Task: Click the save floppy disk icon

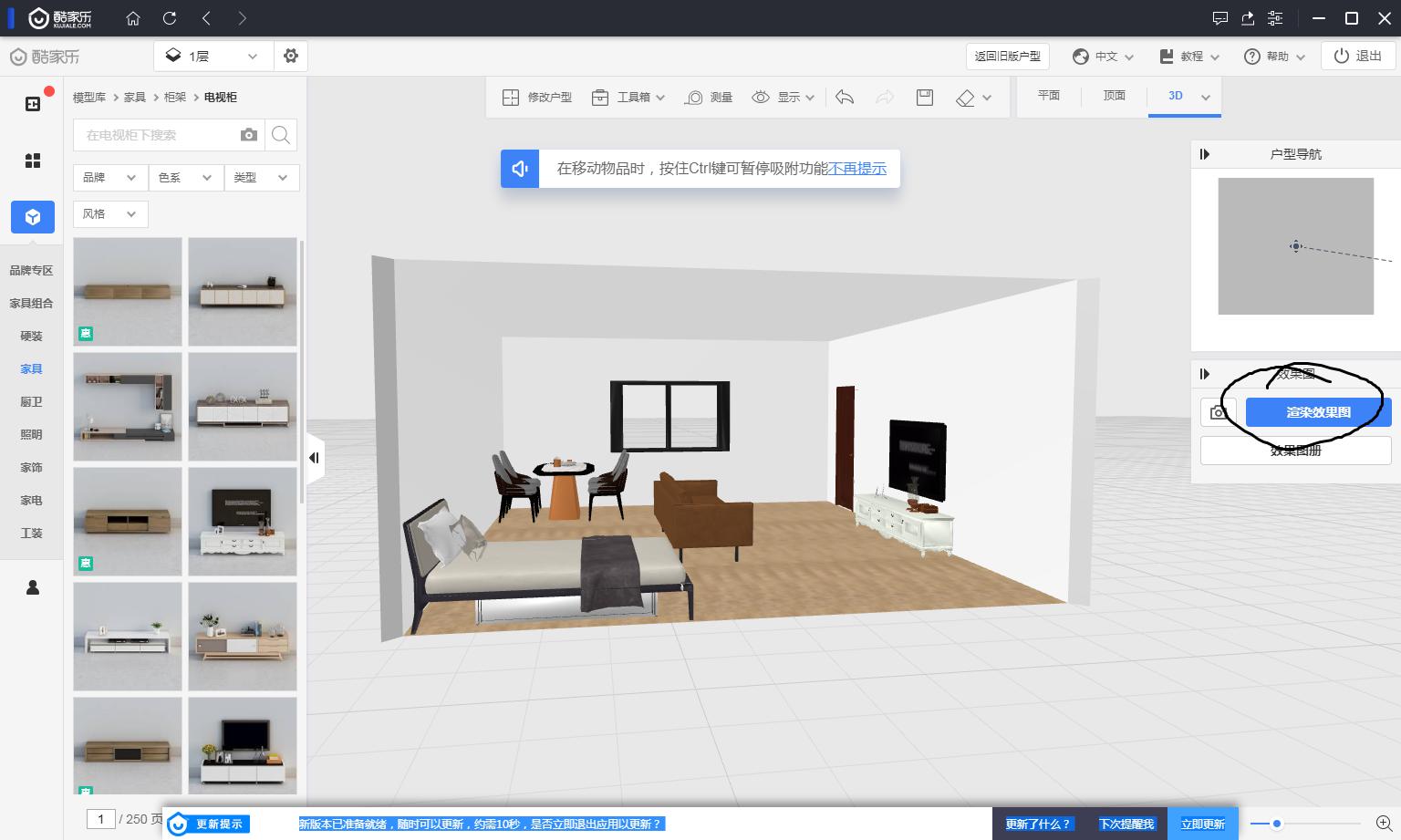Action: 924,98
